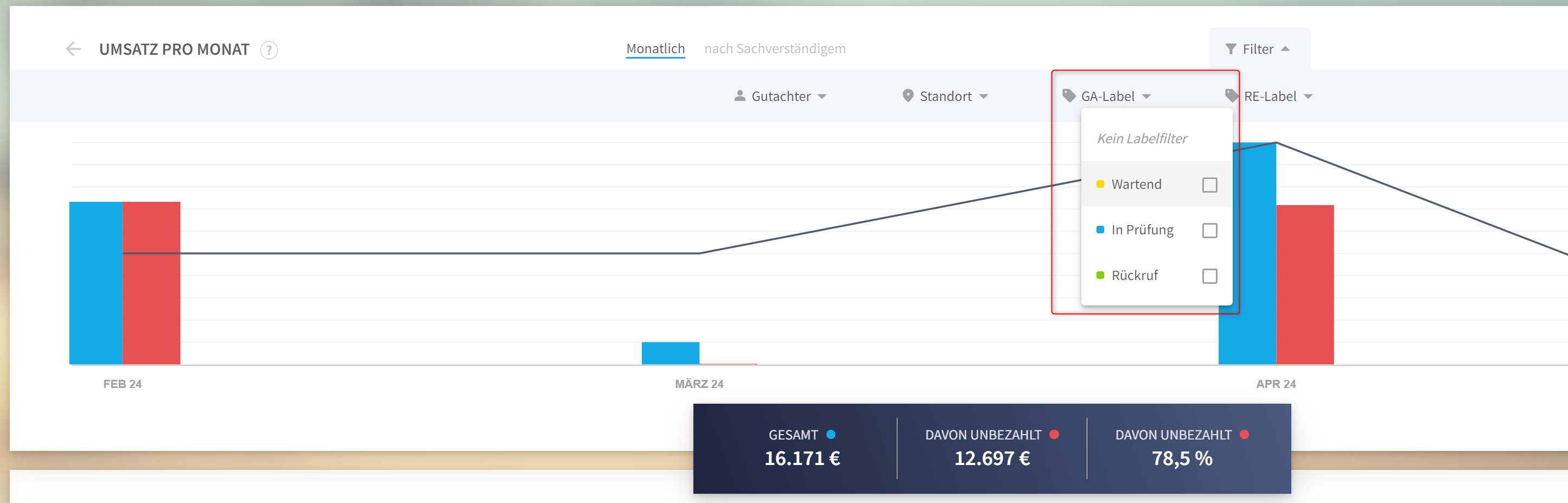Click the unpaid percentage 78,5 %
Screen dimensions: 1568x503
[x=1182, y=459]
